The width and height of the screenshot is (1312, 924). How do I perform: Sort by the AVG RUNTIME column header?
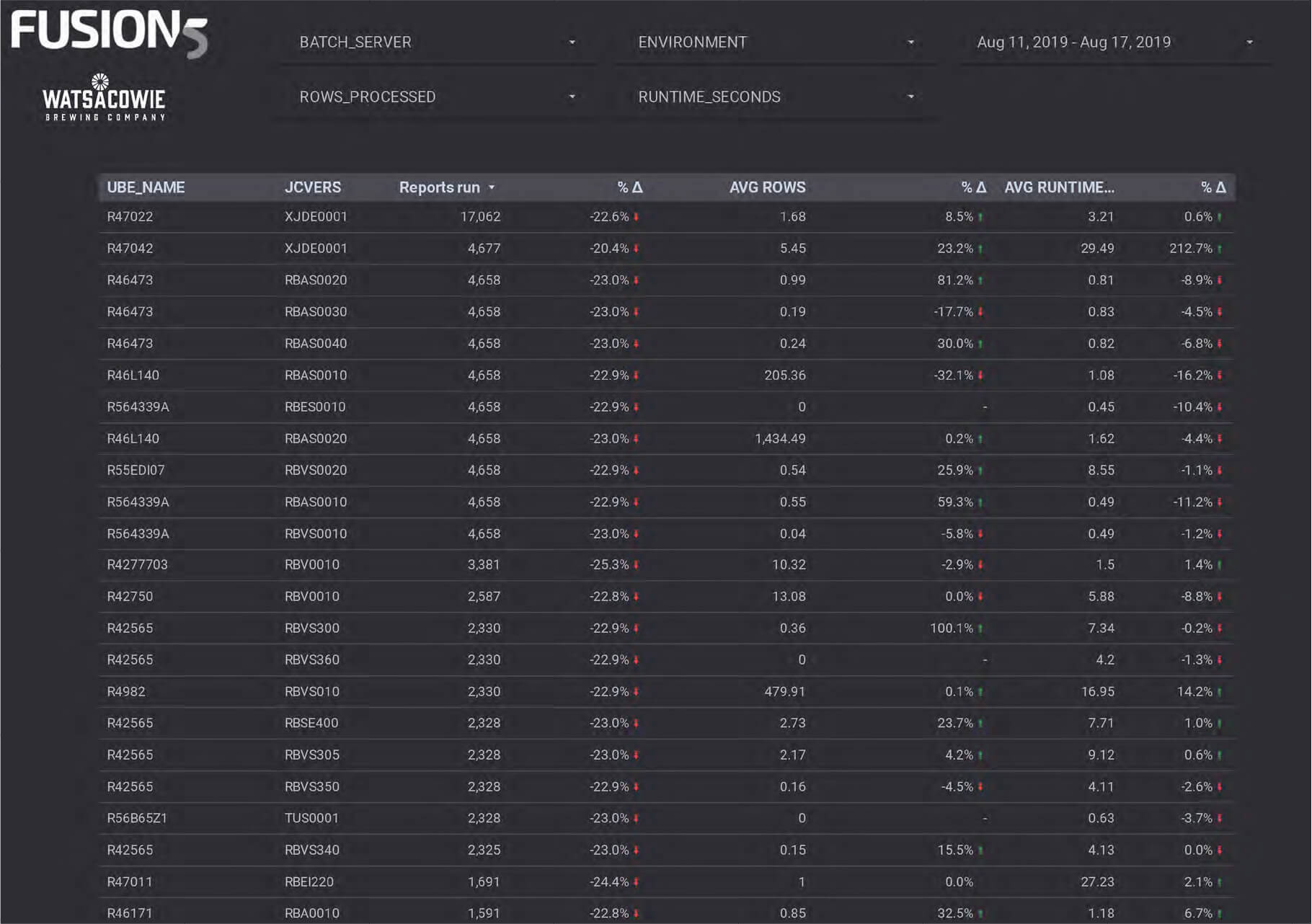[1058, 187]
